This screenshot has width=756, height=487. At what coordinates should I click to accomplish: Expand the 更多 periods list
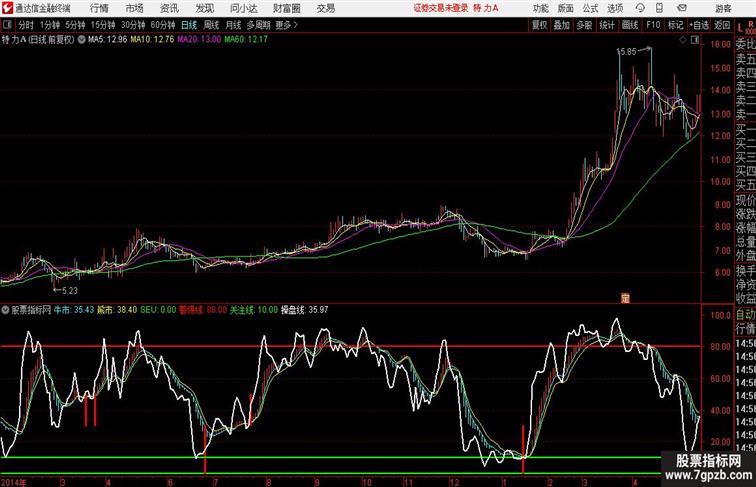287,25
